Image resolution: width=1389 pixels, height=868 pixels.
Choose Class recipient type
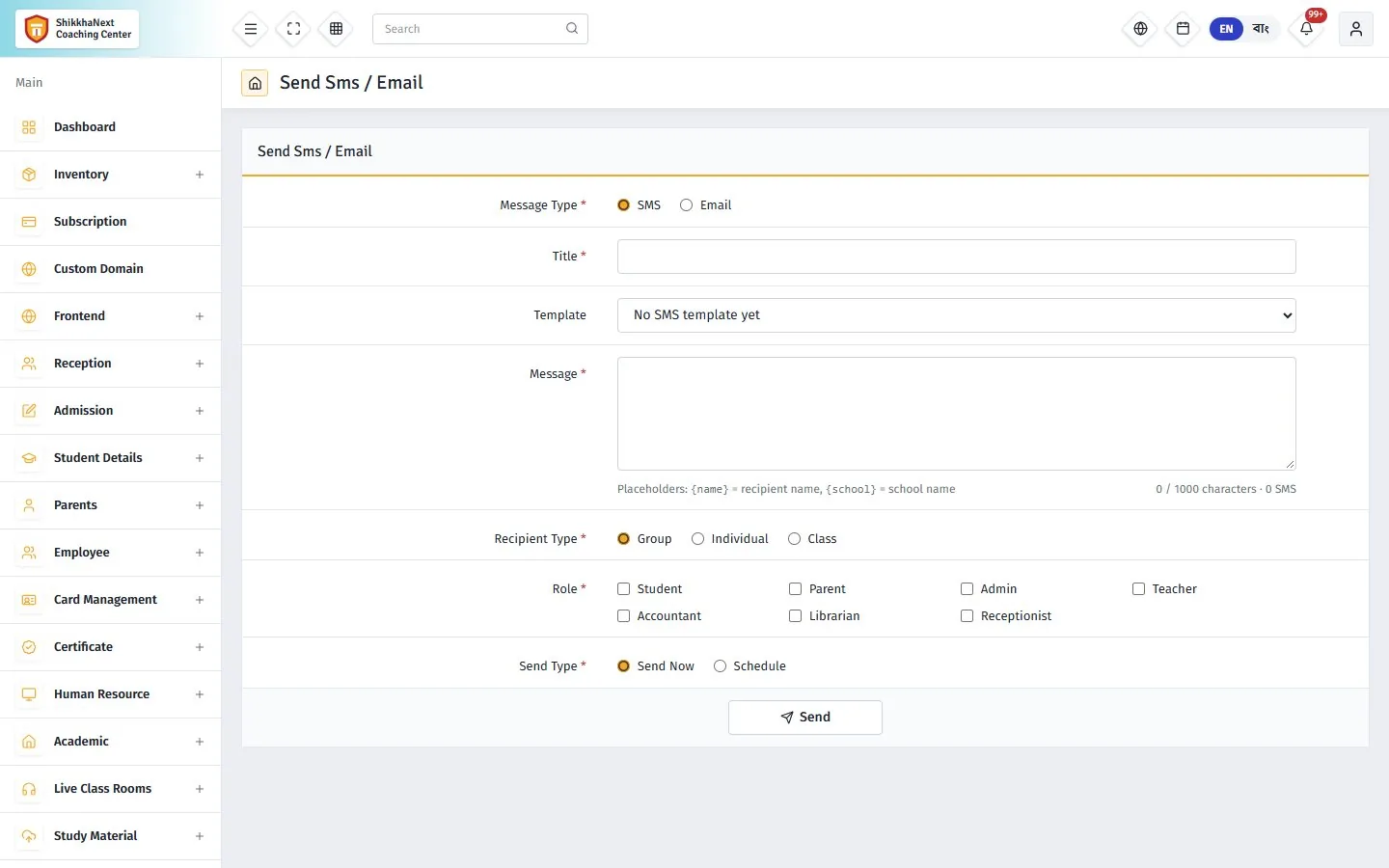tap(795, 539)
